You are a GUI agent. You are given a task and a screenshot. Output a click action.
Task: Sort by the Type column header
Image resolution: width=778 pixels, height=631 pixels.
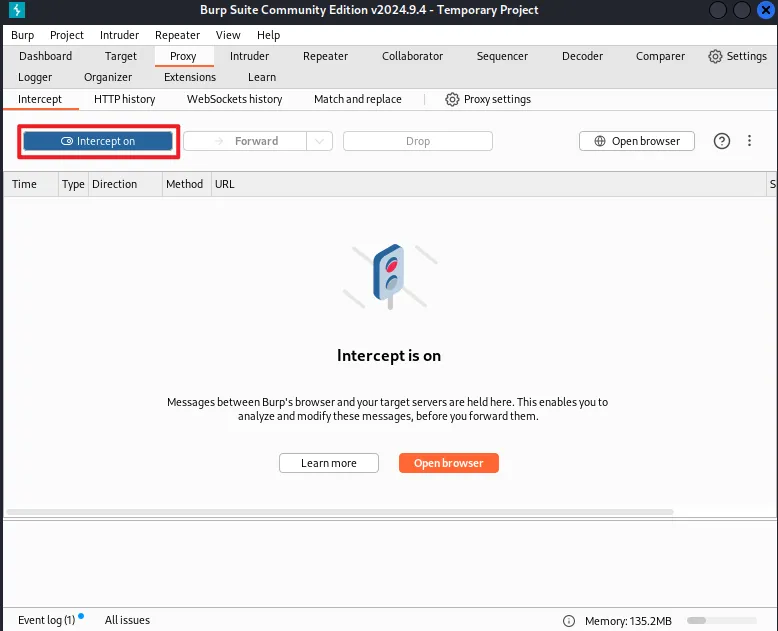(x=73, y=184)
